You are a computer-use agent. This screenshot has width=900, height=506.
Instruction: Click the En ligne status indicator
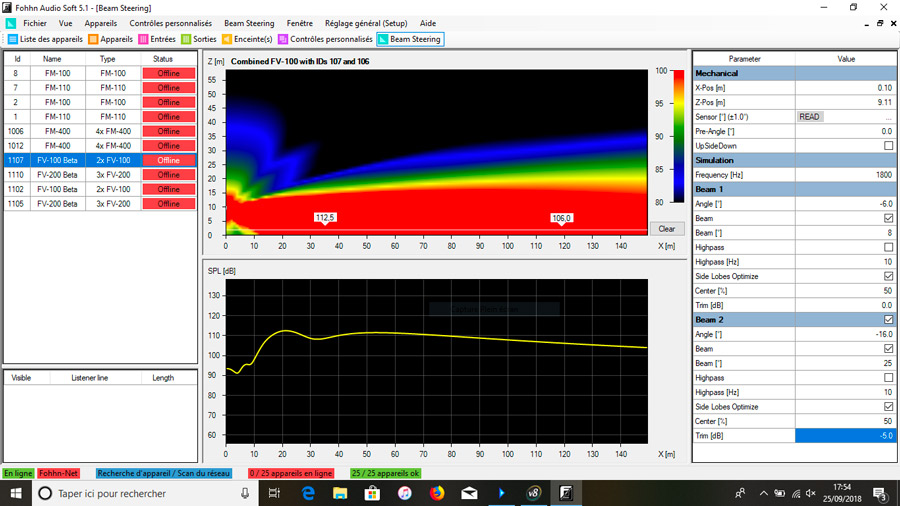[18, 473]
